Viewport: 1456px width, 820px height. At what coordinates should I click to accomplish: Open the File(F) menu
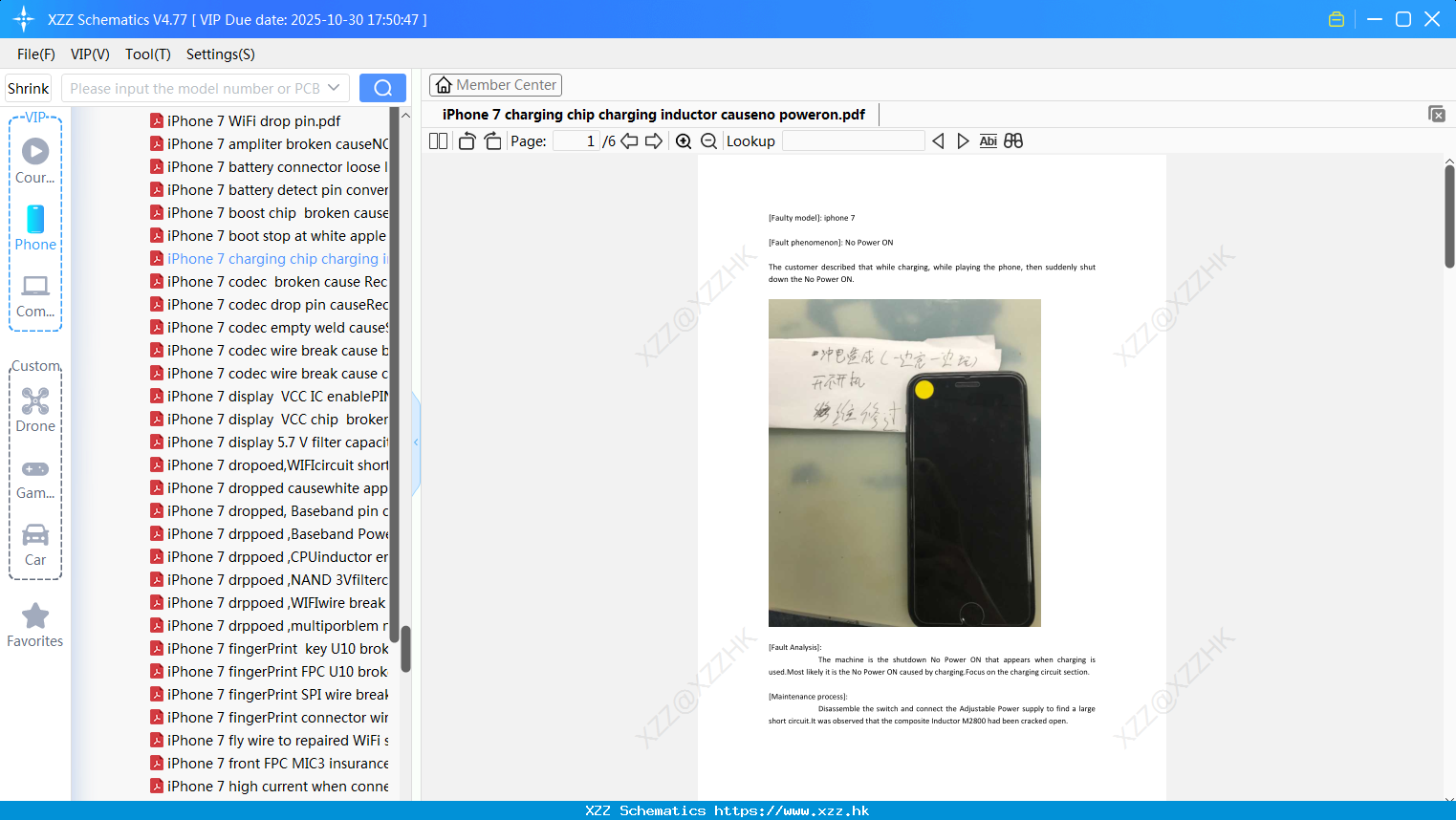point(36,54)
